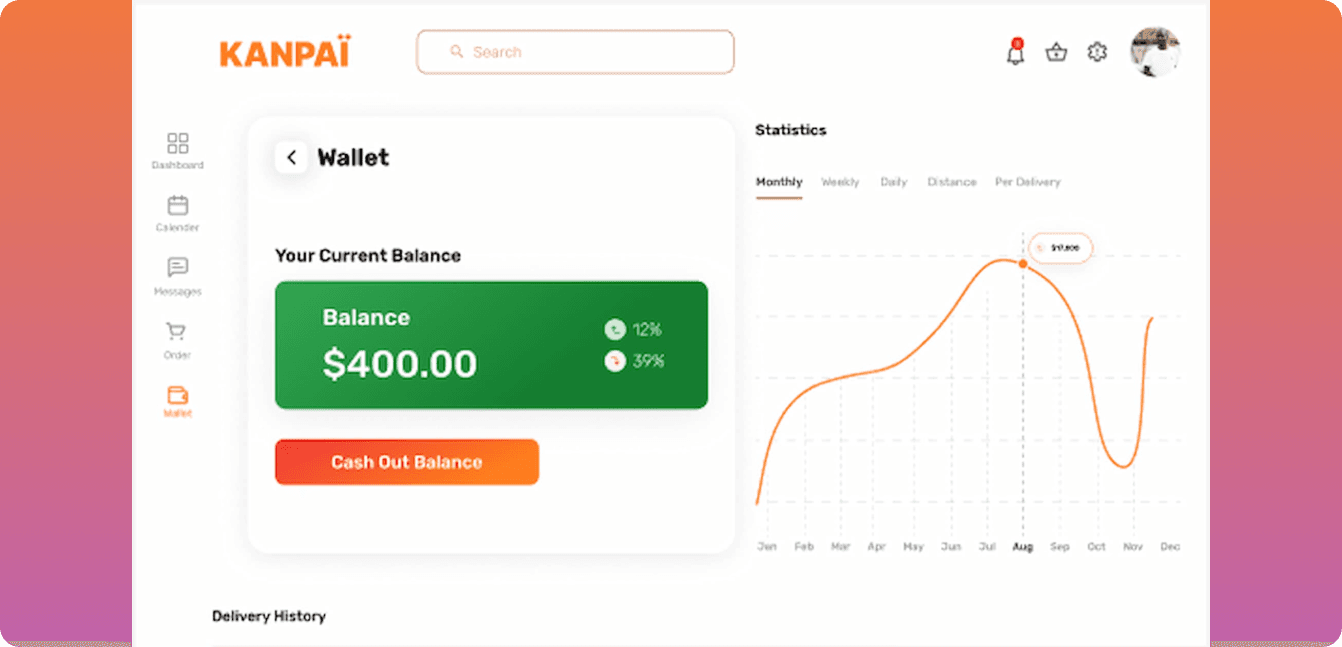Open the Calendar sidebar icon
1342x647 pixels.
pyautogui.click(x=178, y=205)
